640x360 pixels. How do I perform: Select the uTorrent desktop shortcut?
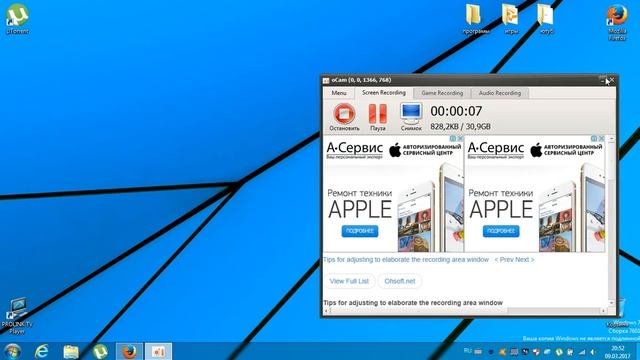coord(17,19)
